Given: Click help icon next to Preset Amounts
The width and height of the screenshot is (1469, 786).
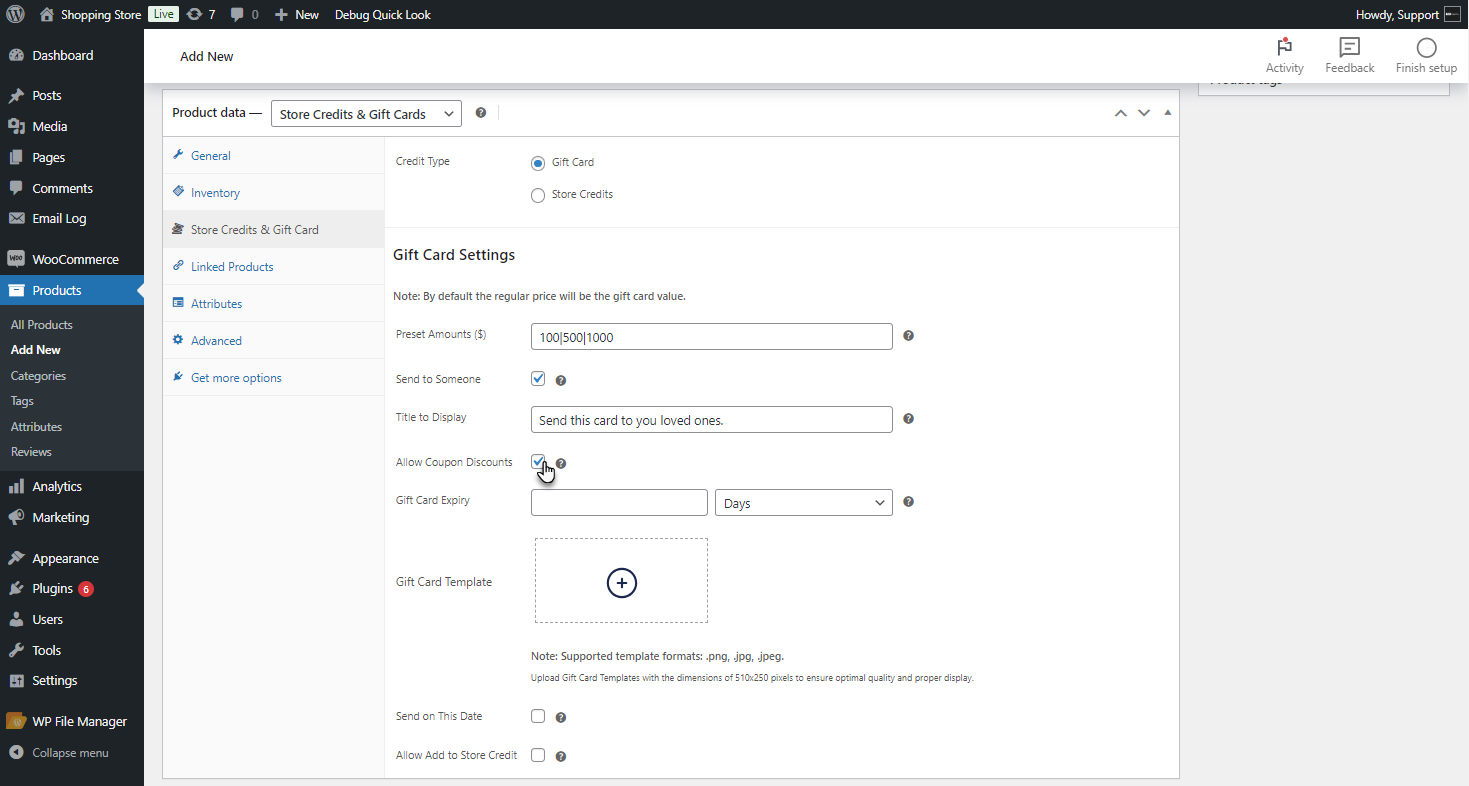Looking at the screenshot, I should 908,336.
